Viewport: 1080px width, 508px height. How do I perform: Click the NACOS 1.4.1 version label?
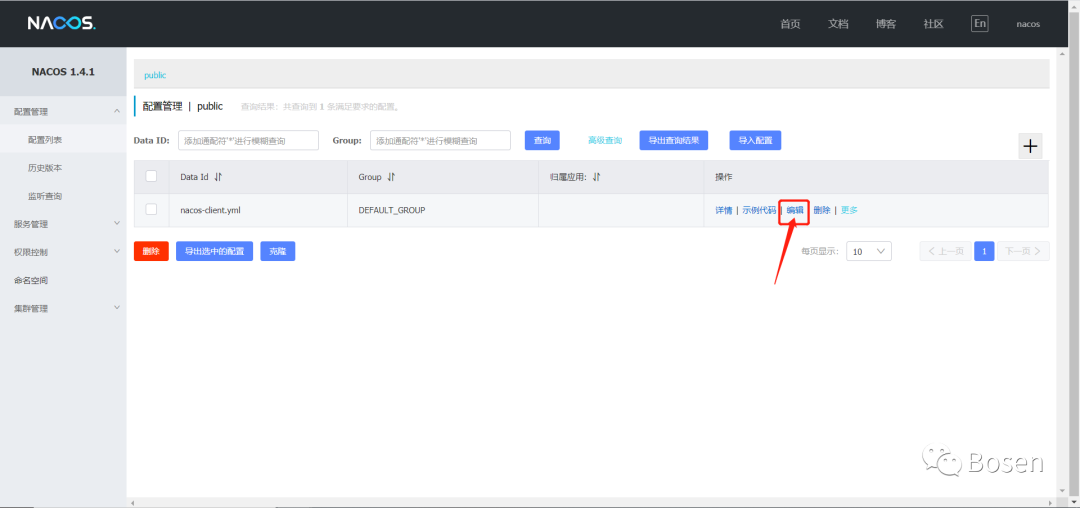point(63,72)
